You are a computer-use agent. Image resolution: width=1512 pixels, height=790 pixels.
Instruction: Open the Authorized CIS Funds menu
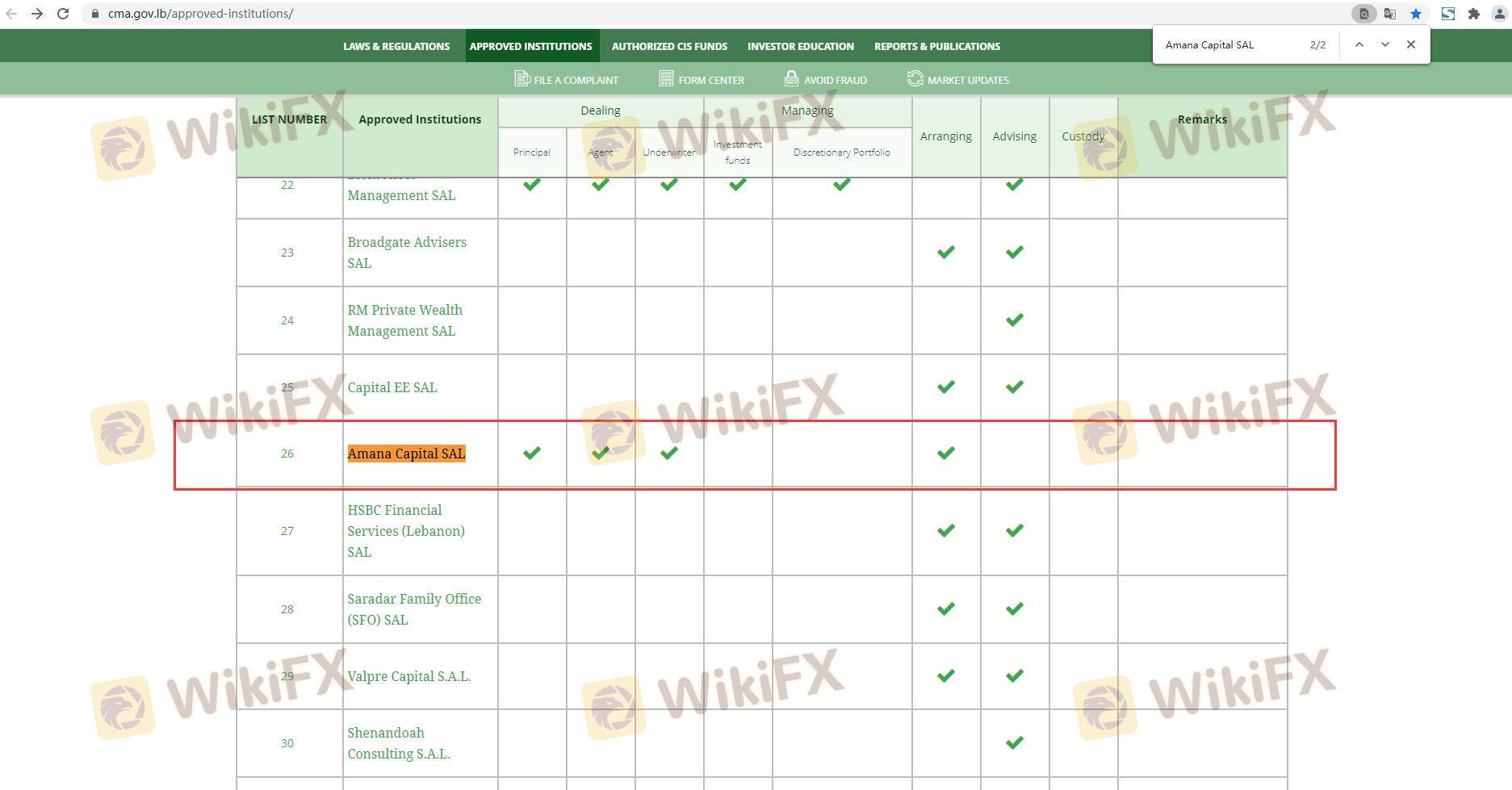click(669, 47)
